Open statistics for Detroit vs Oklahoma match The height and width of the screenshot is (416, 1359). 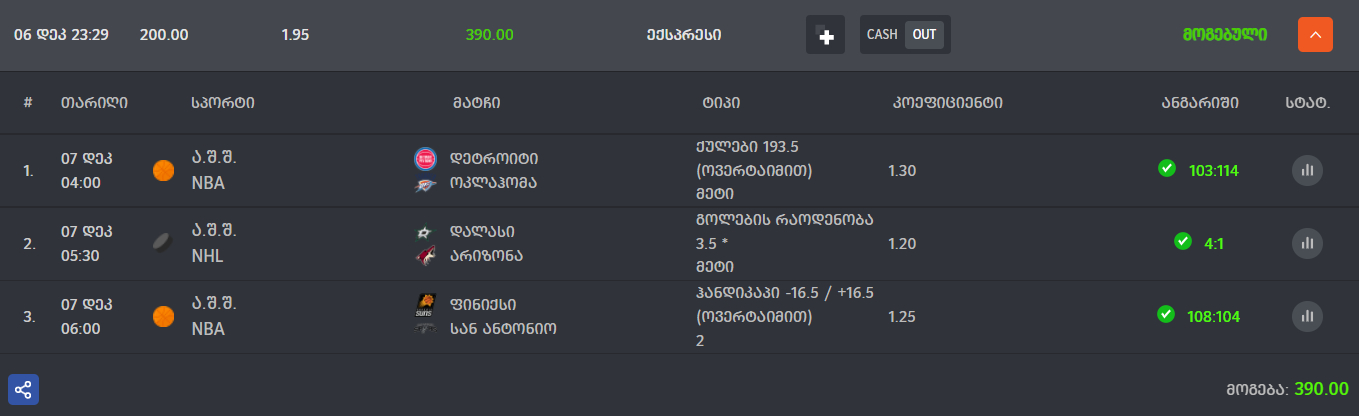1307,171
